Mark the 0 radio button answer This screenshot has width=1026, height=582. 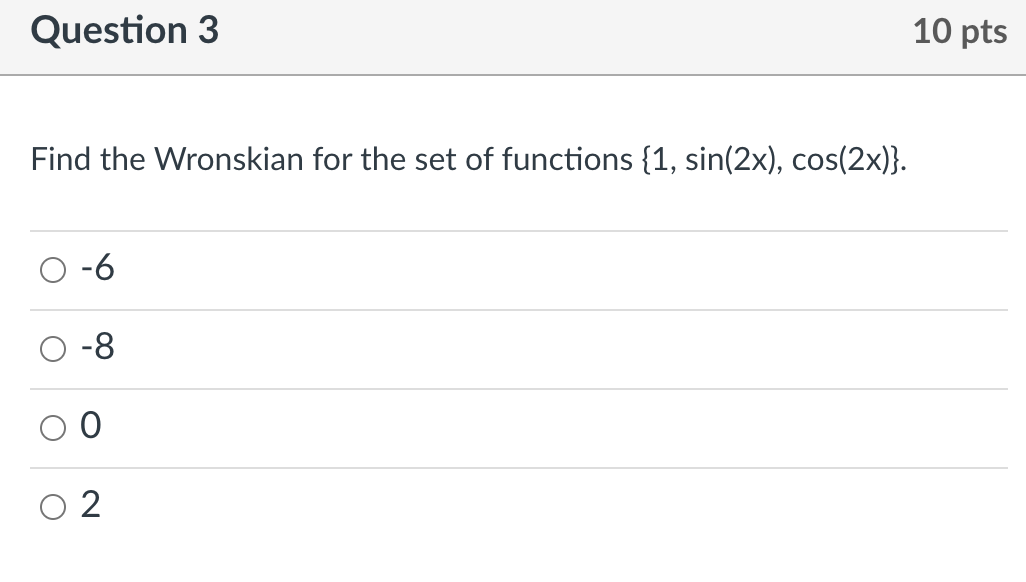(x=53, y=428)
